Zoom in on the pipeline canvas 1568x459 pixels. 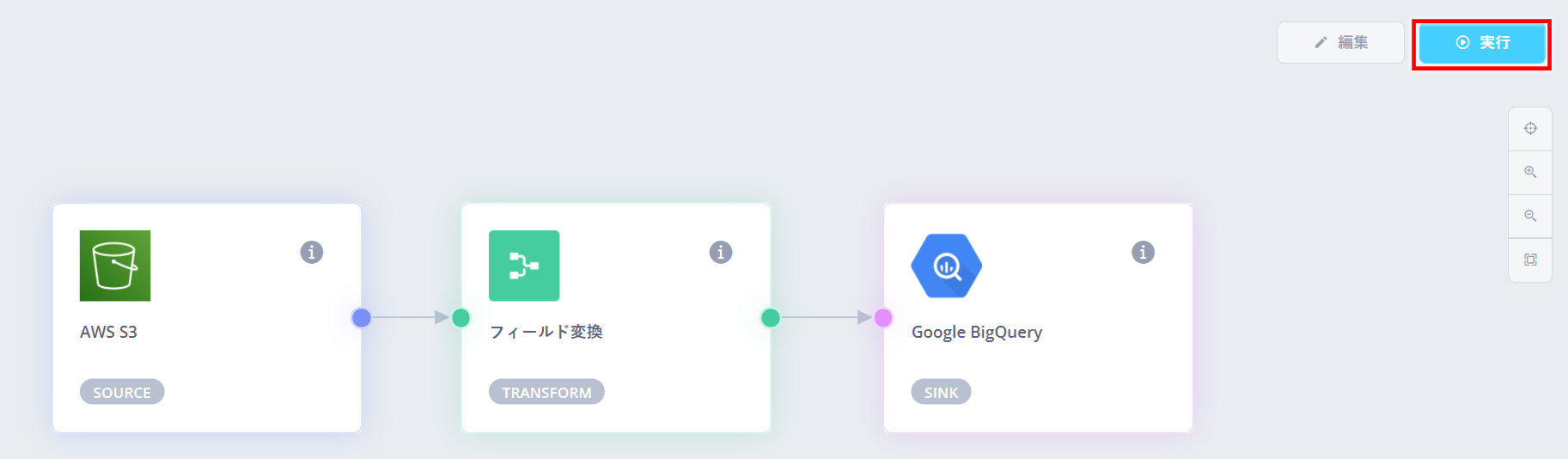[1530, 172]
